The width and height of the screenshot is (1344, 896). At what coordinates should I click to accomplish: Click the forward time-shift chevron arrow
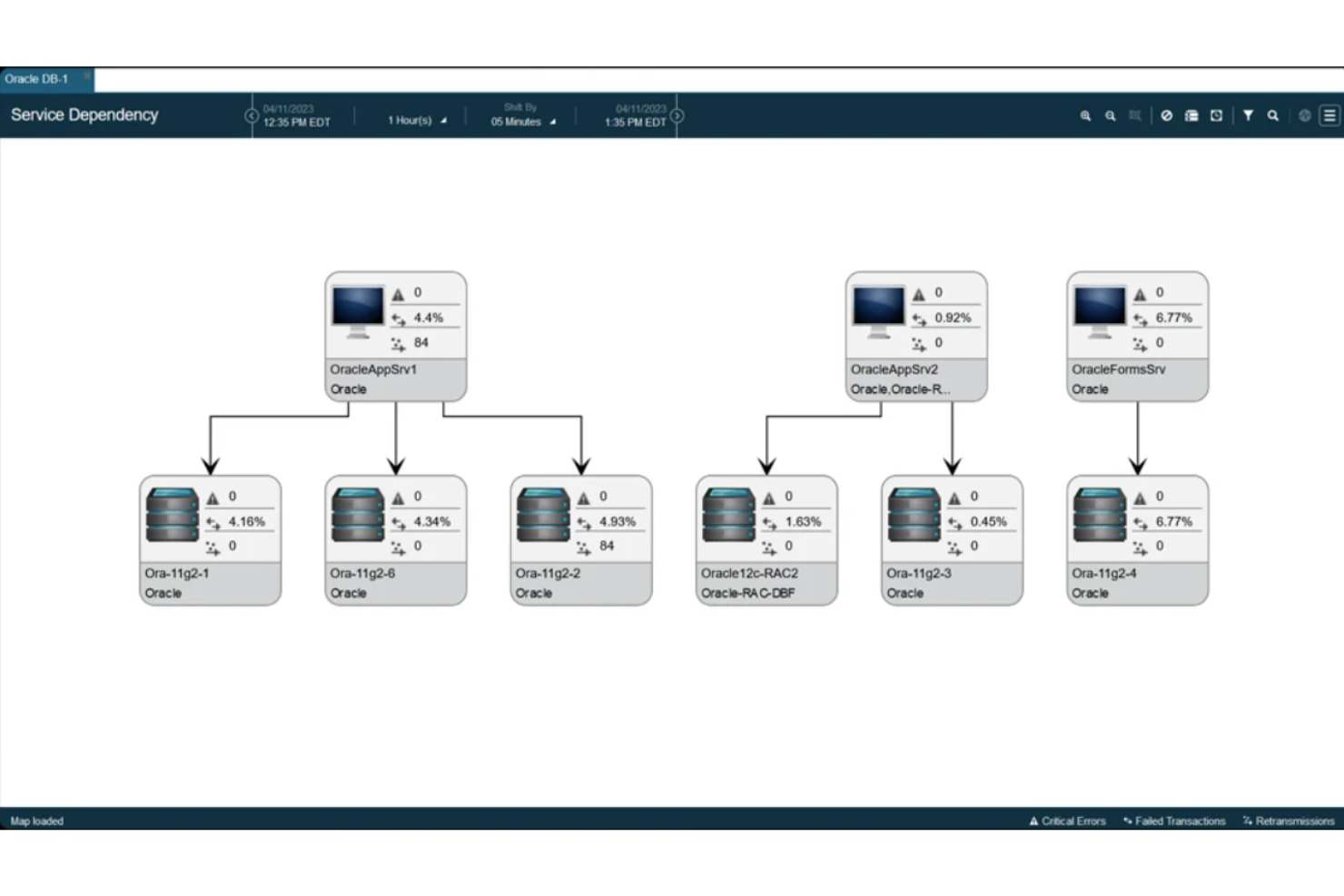[677, 116]
